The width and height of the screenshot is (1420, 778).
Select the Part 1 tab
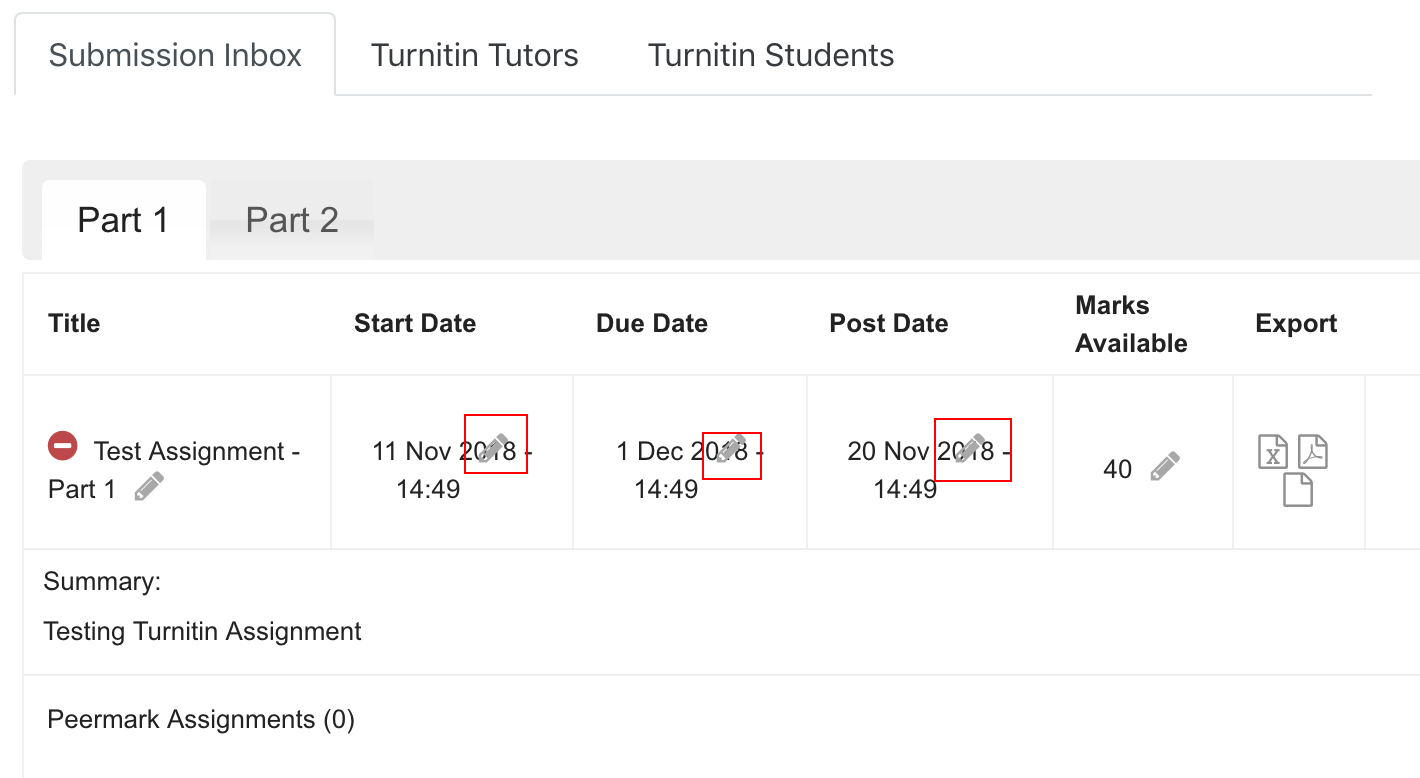click(123, 218)
